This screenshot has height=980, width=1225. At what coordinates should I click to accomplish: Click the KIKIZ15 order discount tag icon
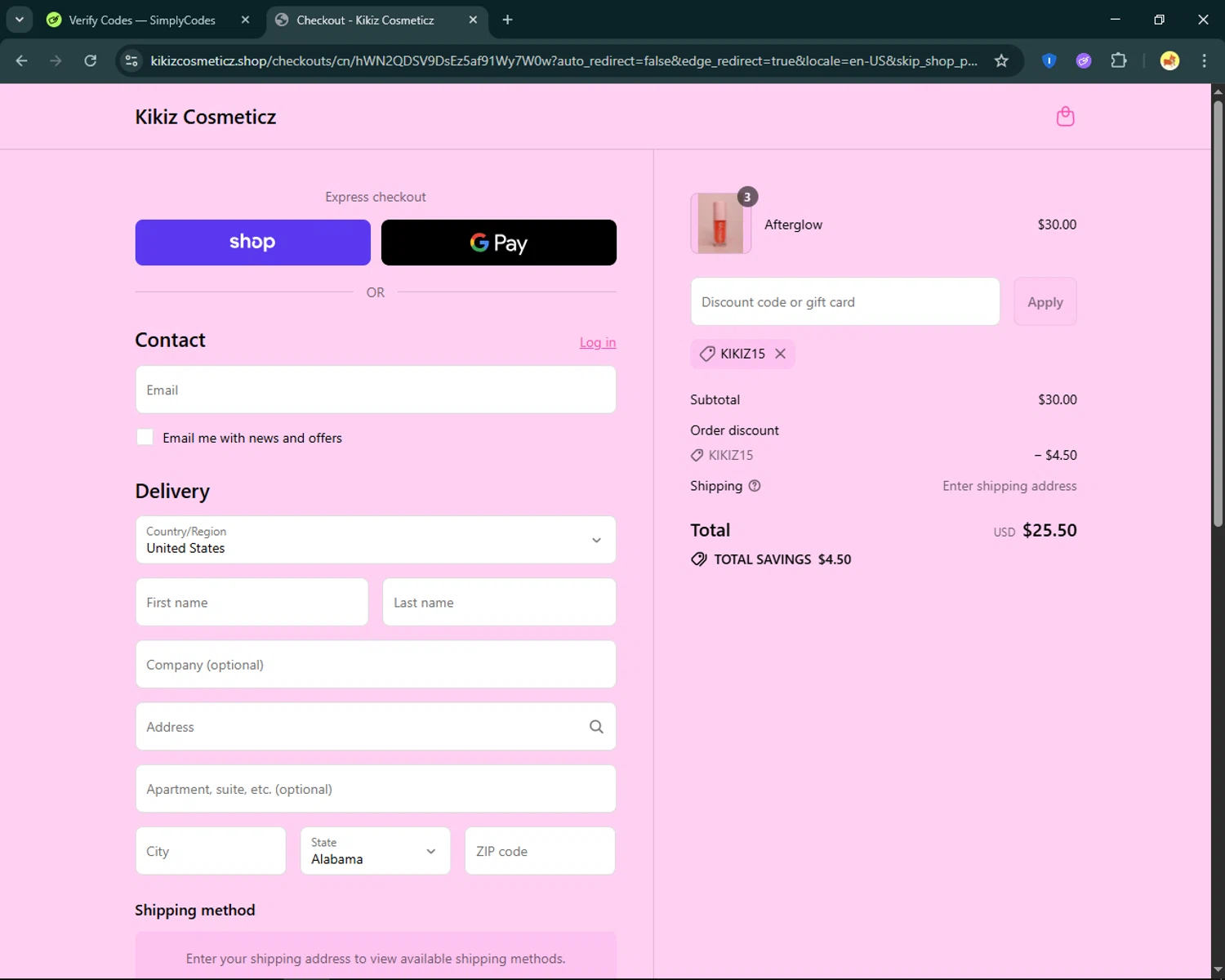(697, 456)
